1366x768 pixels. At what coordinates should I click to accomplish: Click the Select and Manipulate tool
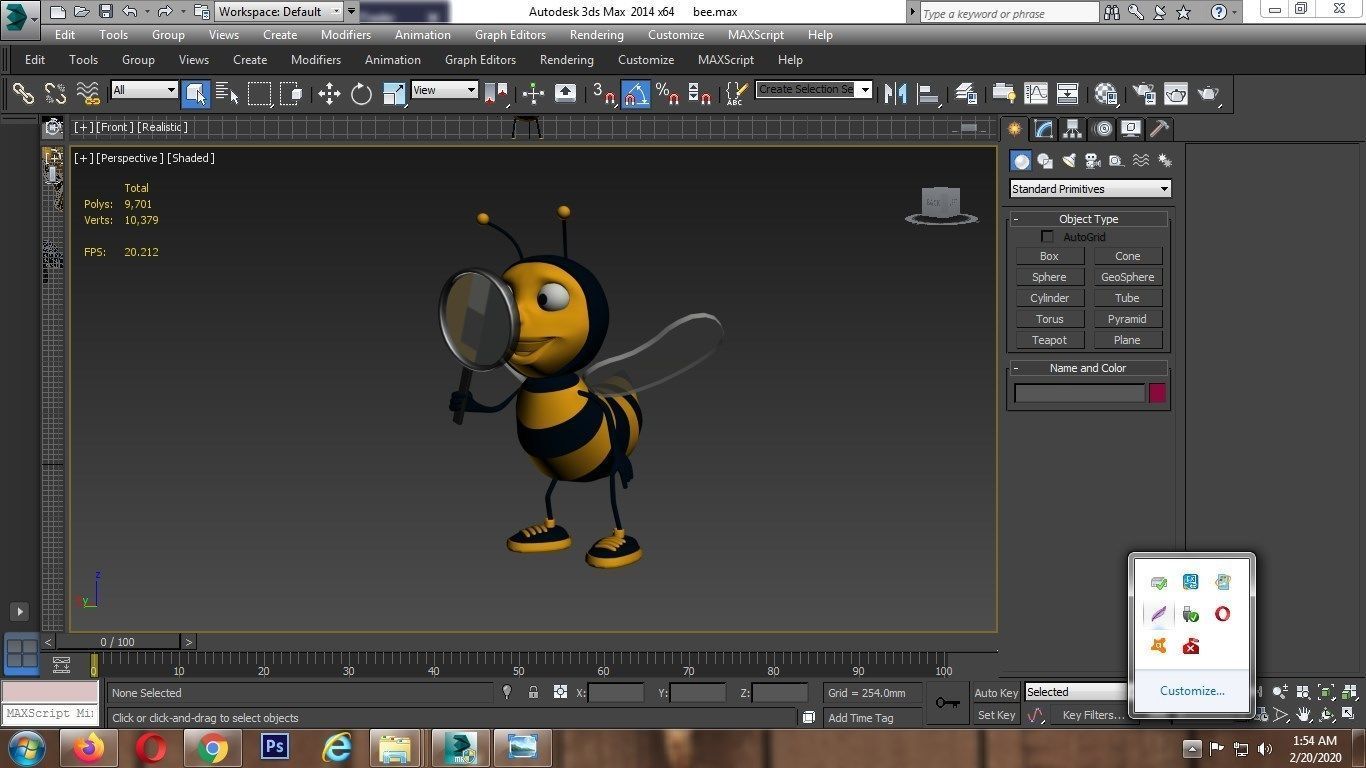(x=533, y=94)
